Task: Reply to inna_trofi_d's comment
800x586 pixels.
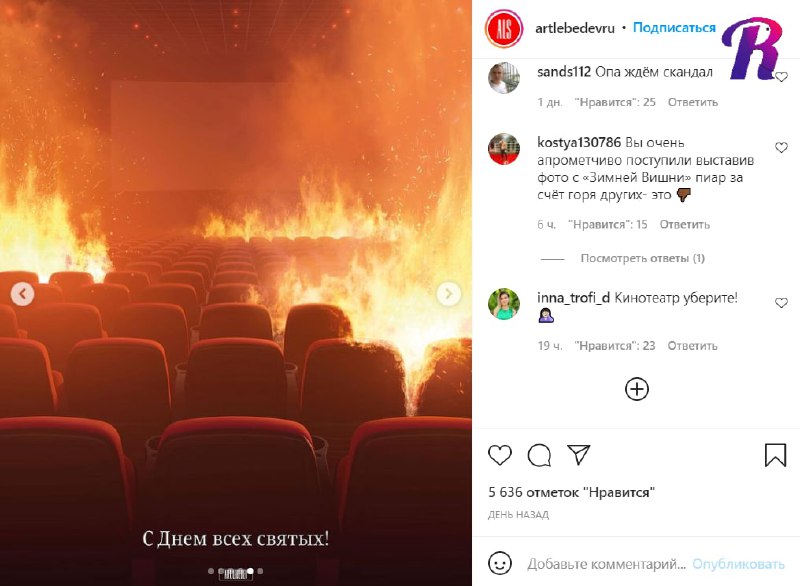Action: (x=692, y=346)
